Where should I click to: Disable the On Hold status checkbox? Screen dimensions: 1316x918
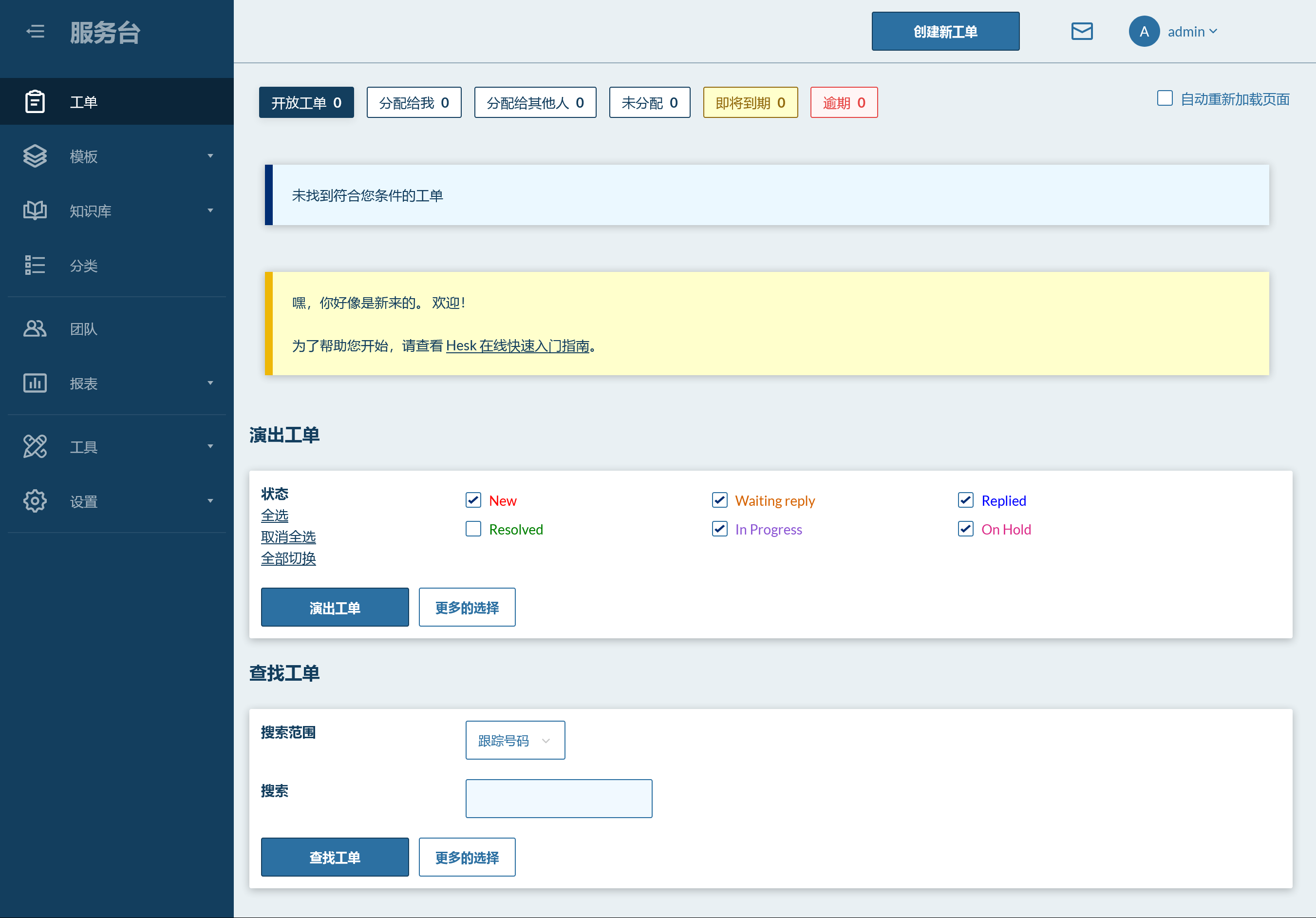click(x=965, y=529)
